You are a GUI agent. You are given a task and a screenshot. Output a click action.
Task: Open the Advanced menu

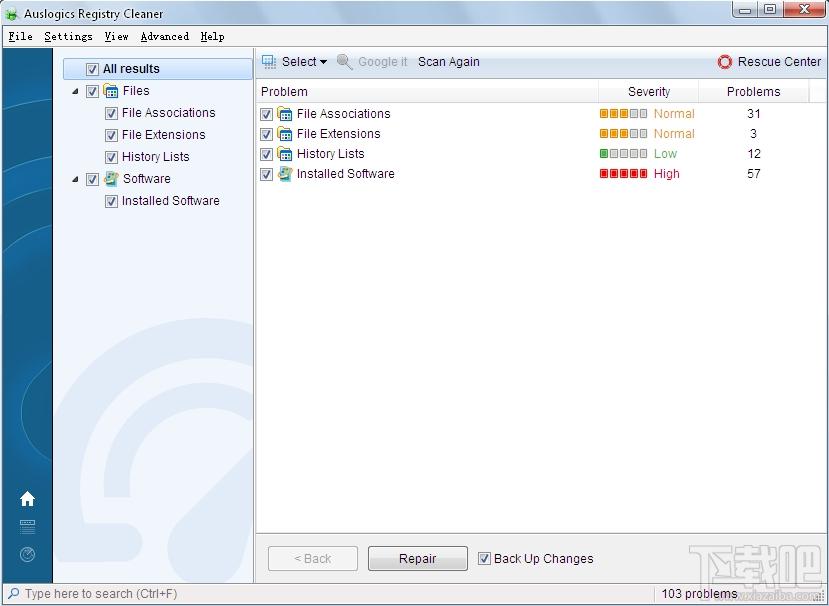click(x=164, y=36)
